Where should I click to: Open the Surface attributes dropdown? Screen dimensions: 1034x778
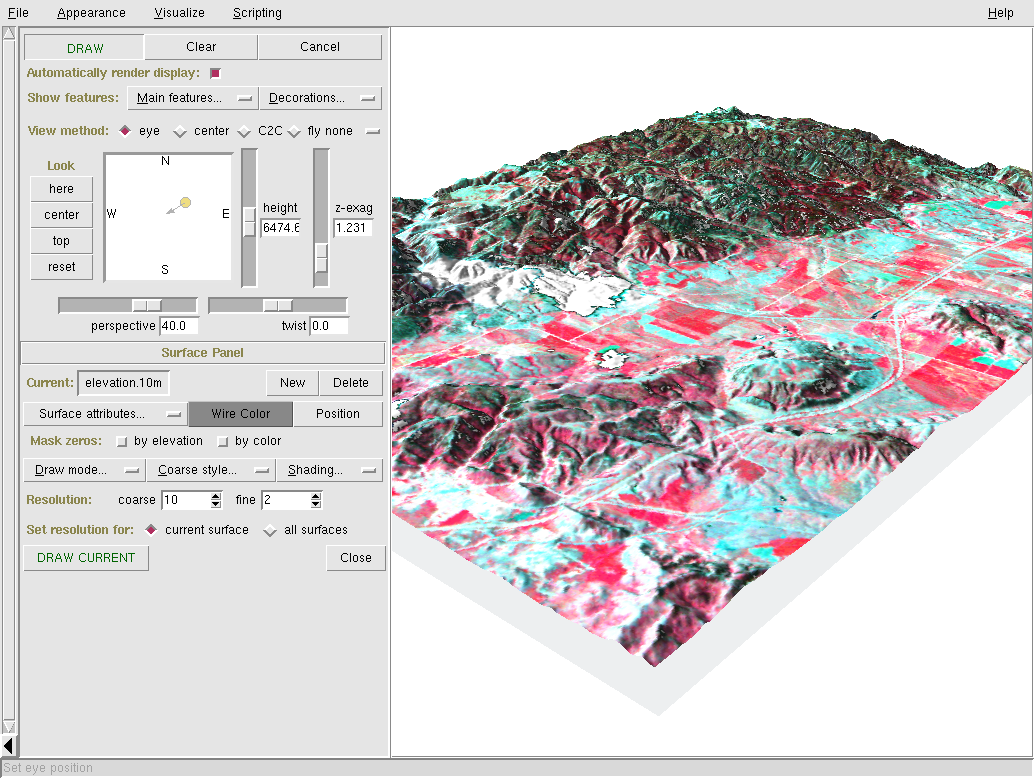[x=105, y=414]
